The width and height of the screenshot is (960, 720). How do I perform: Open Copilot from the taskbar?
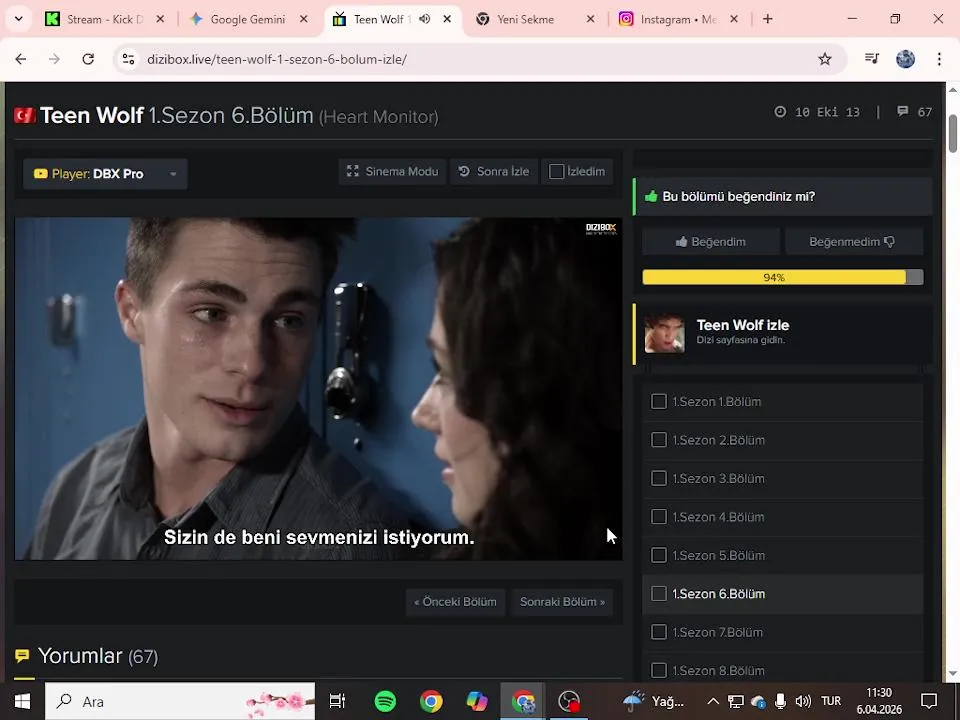coord(477,701)
